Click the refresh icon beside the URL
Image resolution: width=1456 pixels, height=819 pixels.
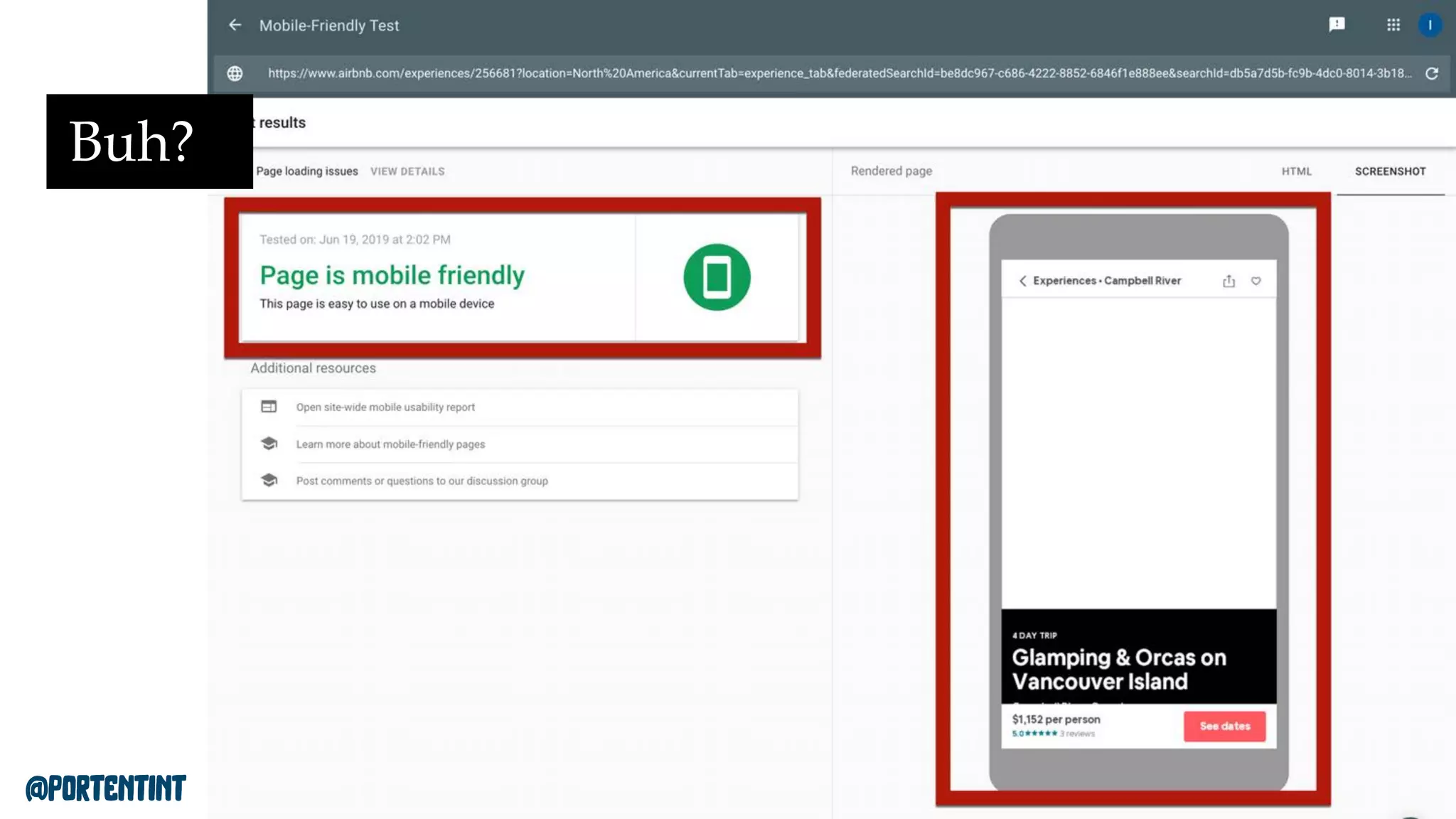pyautogui.click(x=1432, y=73)
